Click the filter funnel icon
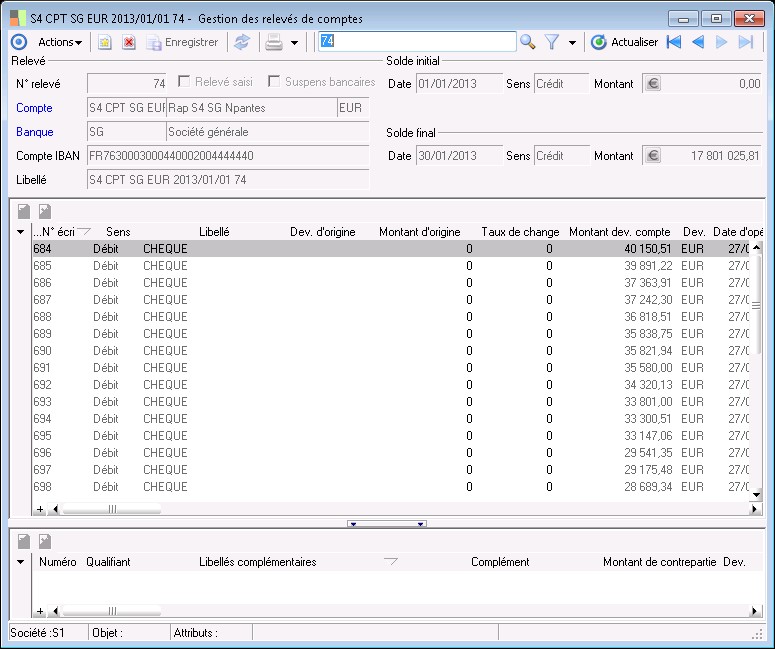The width and height of the screenshot is (775, 649). pyautogui.click(x=551, y=42)
